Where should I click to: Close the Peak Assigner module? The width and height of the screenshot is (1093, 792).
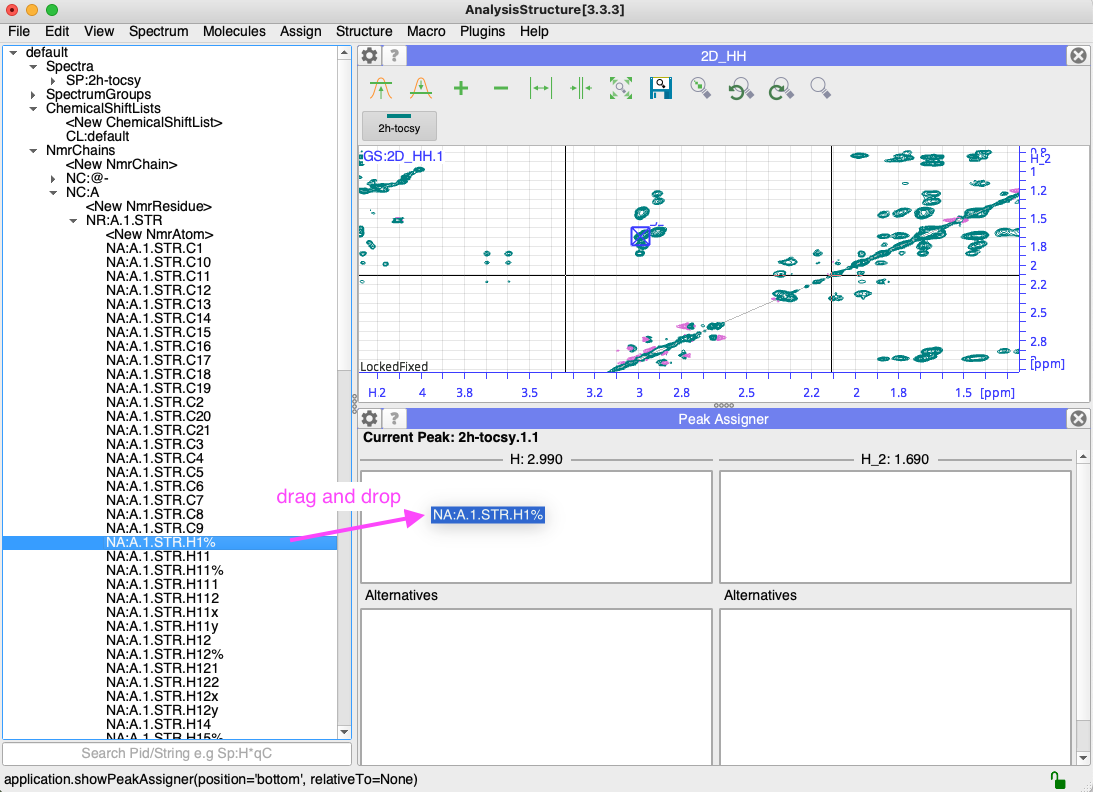(x=1078, y=418)
